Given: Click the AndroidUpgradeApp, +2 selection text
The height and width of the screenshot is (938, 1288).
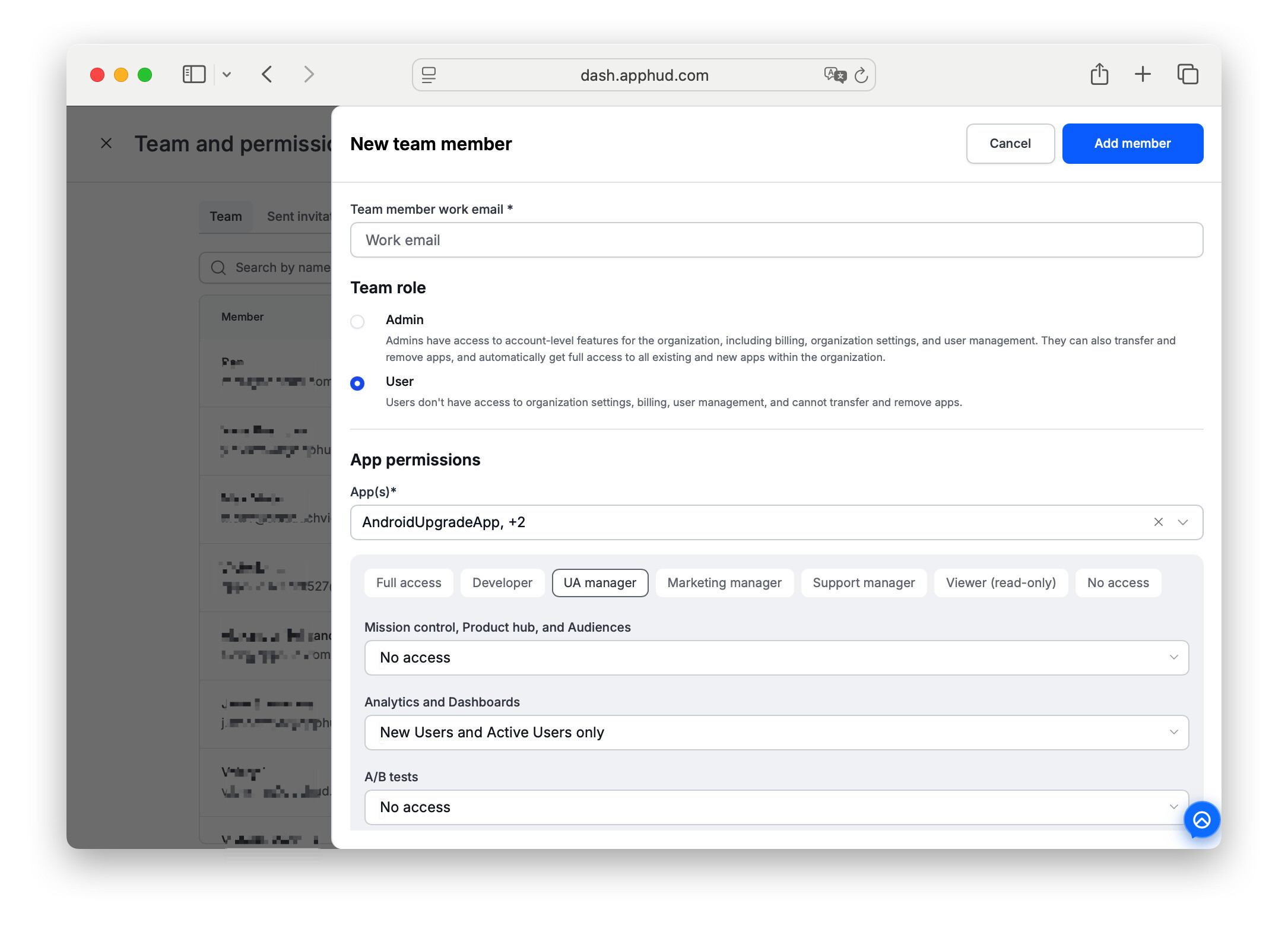Looking at the screenshot, I should point(443,522).
